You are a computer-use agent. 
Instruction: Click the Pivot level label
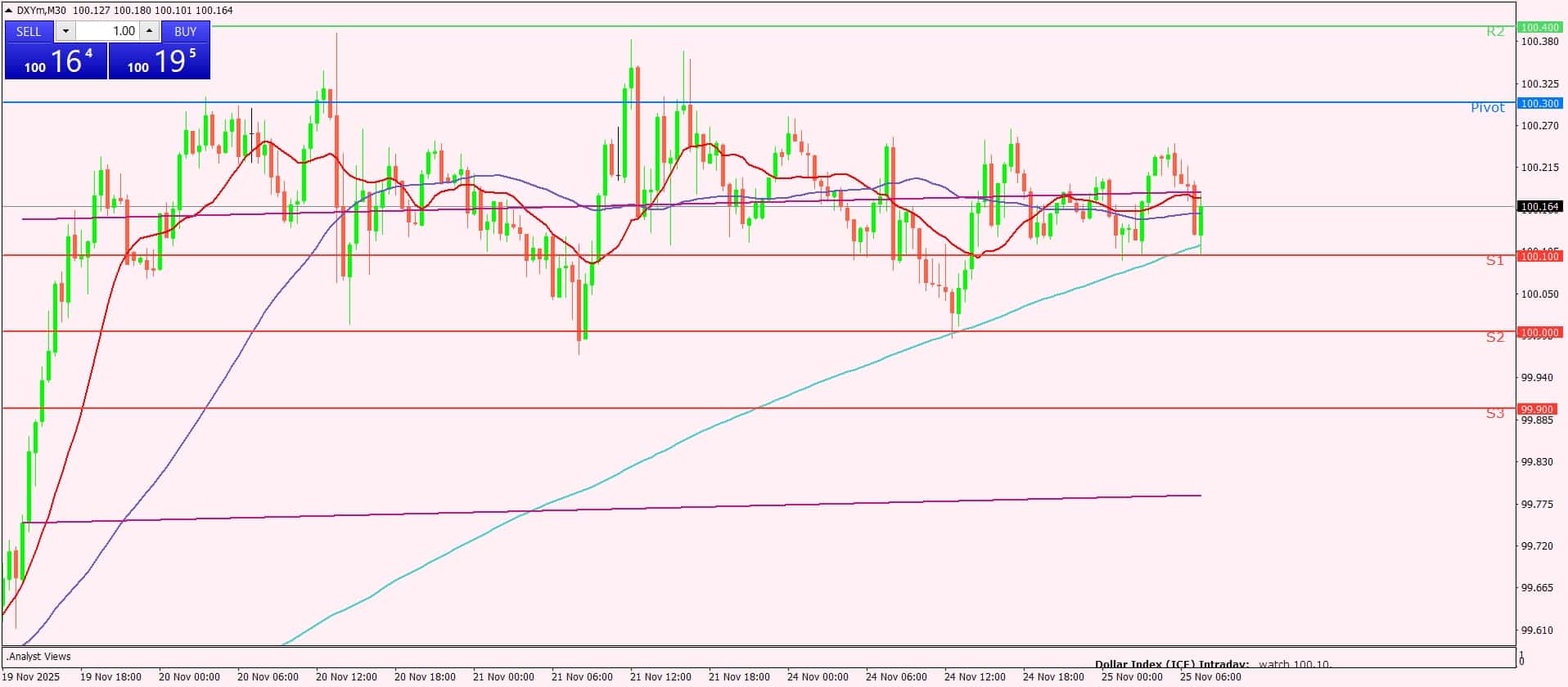(1487, 108)
